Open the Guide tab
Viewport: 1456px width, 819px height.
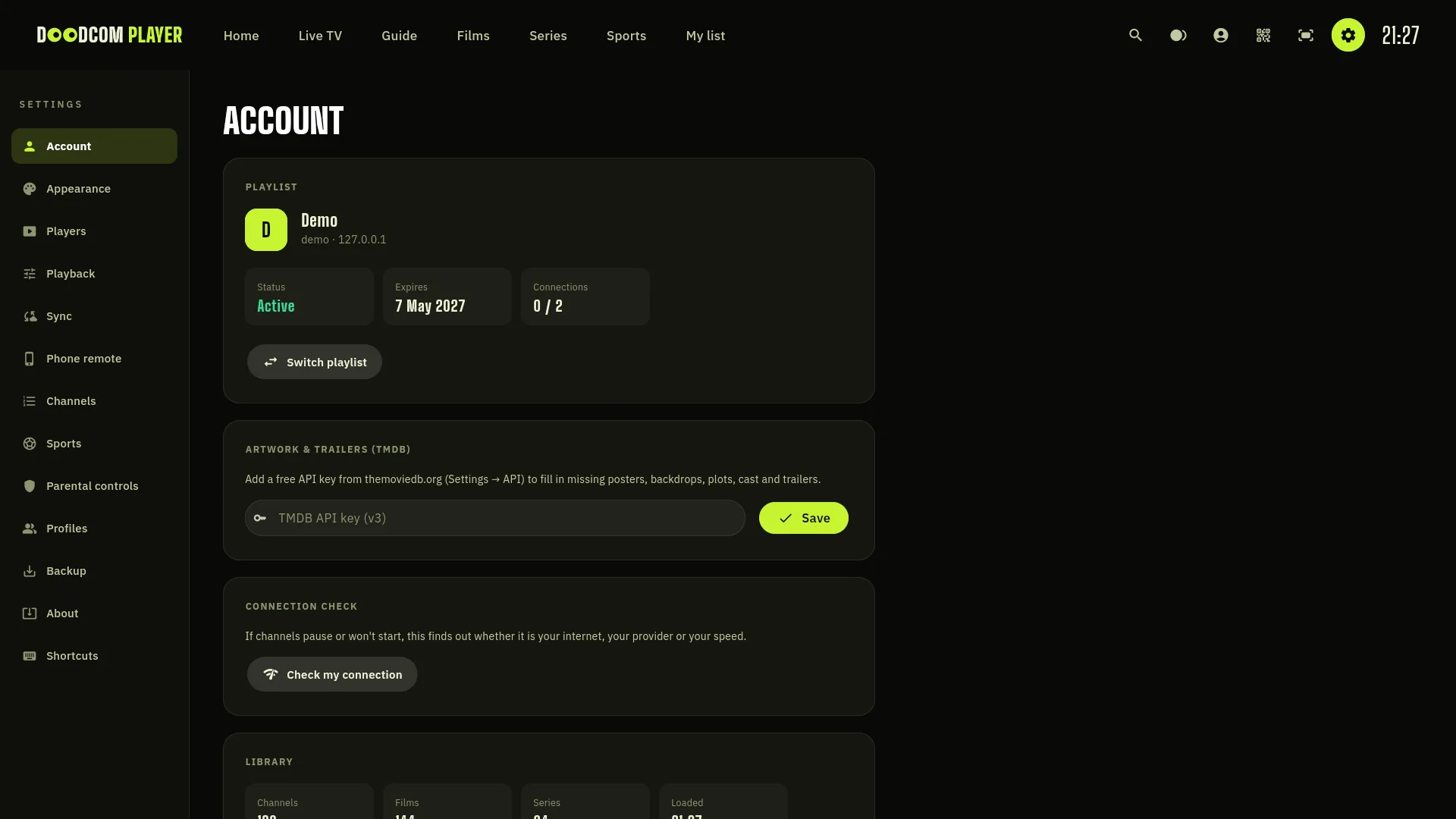click(x=399, y=36)
